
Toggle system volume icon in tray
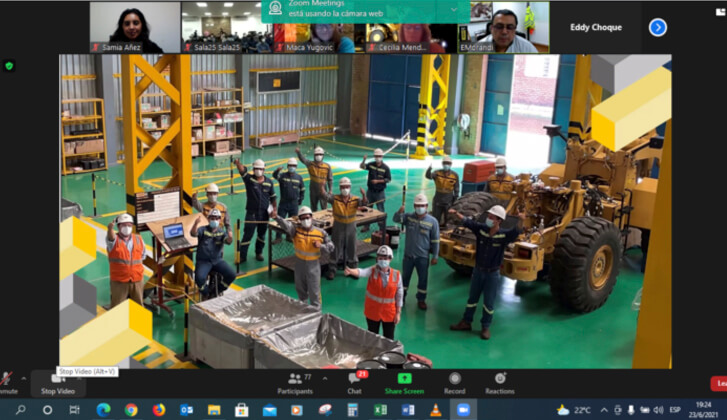point(645,410)
